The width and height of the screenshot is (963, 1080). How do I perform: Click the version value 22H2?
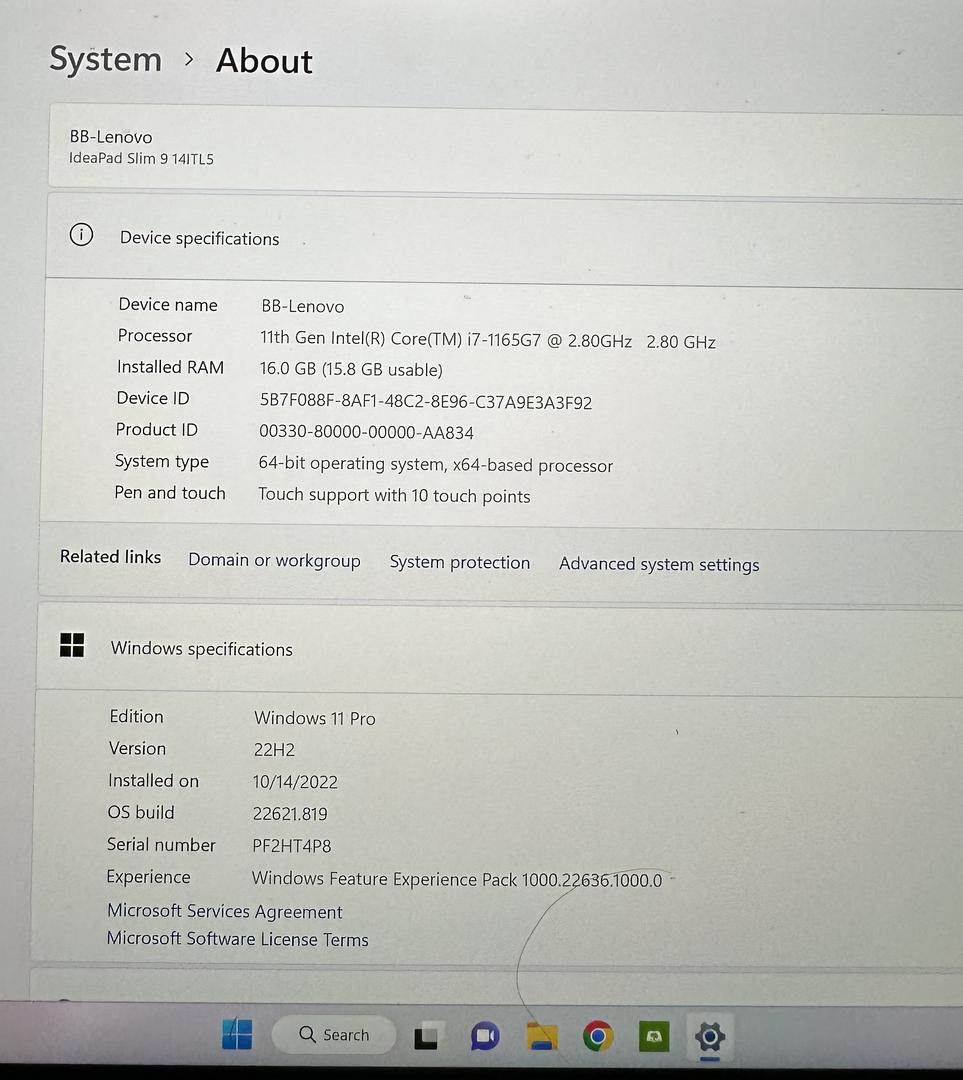(x=274, y=749)
